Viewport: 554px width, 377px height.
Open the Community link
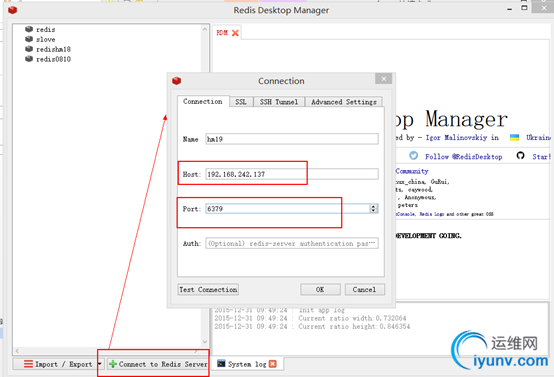click(412, 171)
